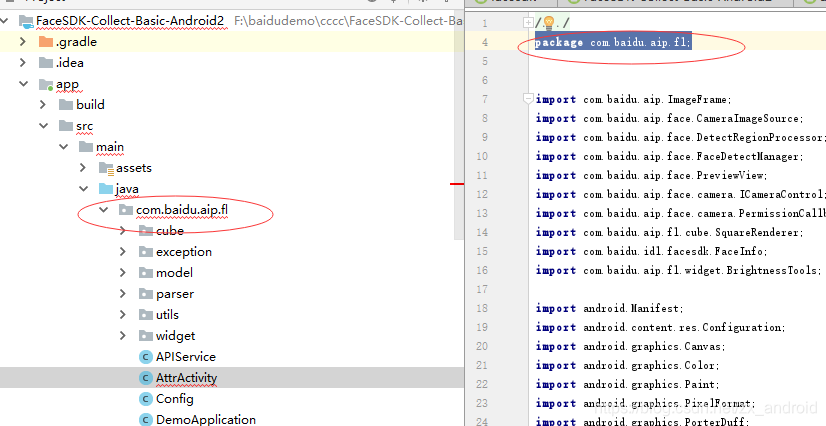
Task: Open DemoApplication in the project tree
Action: pyautogui.click(x=206, y=420)
